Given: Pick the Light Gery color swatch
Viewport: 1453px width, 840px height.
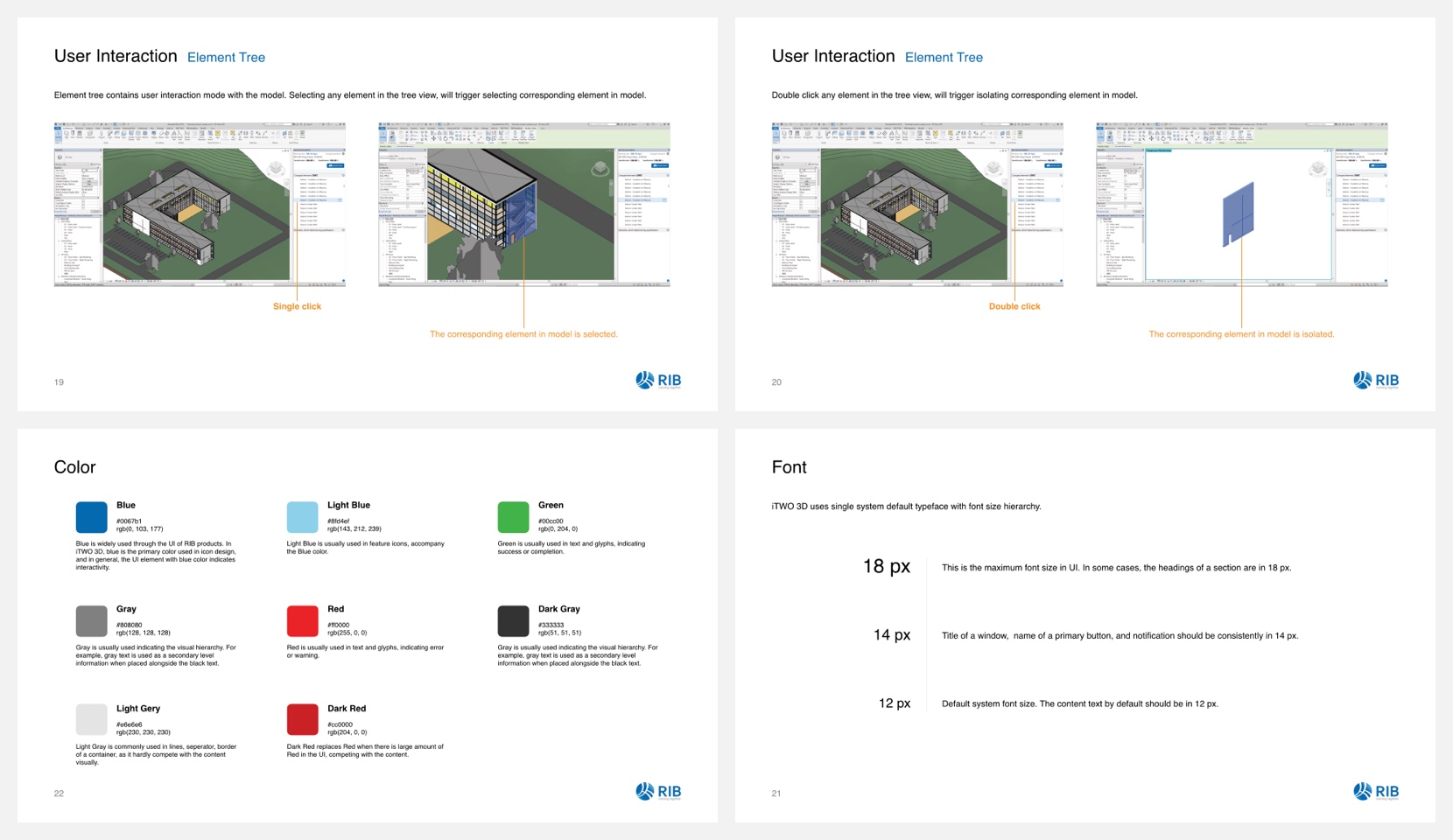Looking at the screenshot, I should pyautogui.click(x=91, y=719).
